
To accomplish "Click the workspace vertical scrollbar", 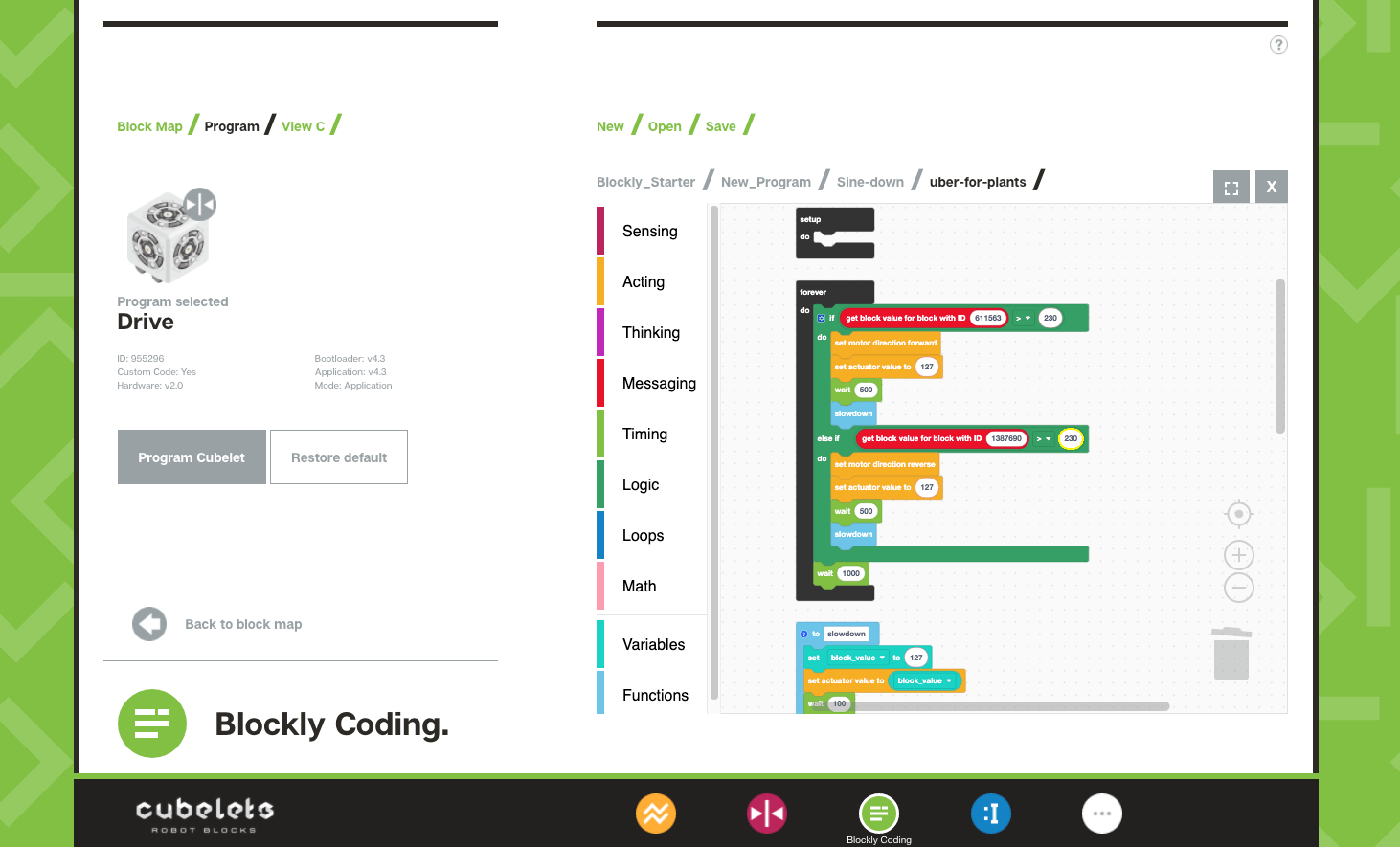I will pyautogui.click(x=1280, y=356).
